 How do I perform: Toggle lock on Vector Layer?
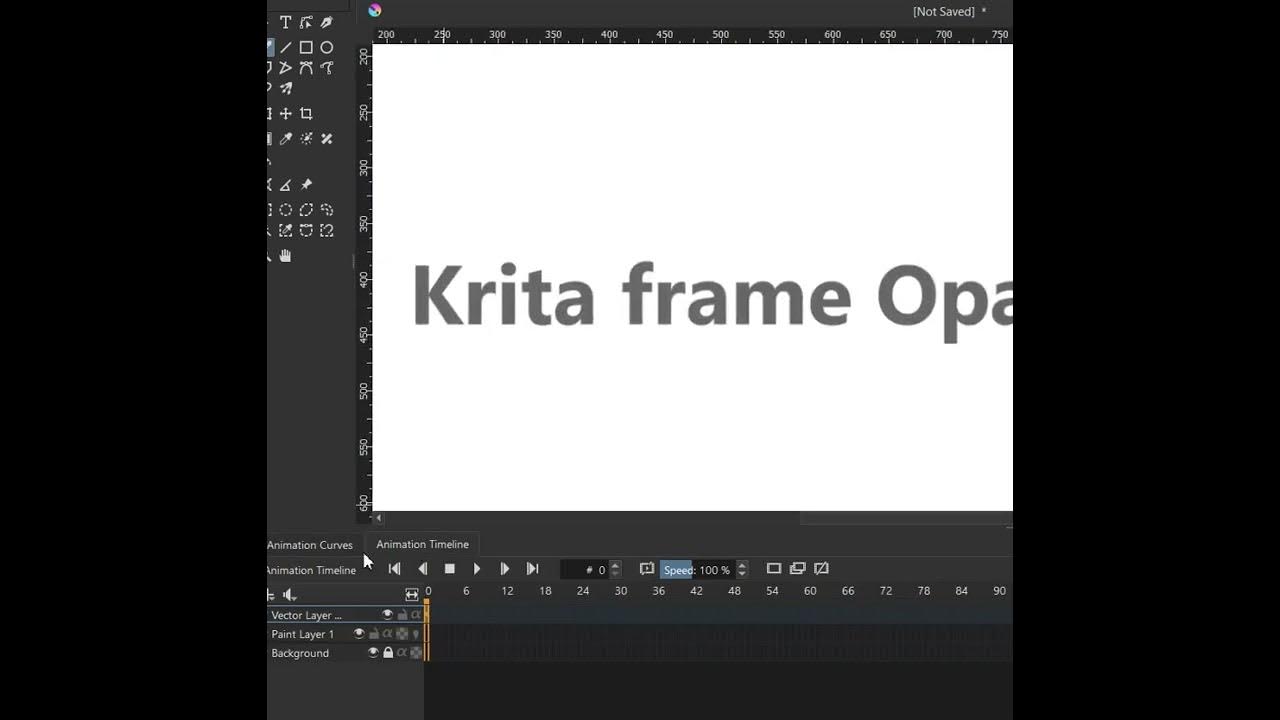click(402, 615)
